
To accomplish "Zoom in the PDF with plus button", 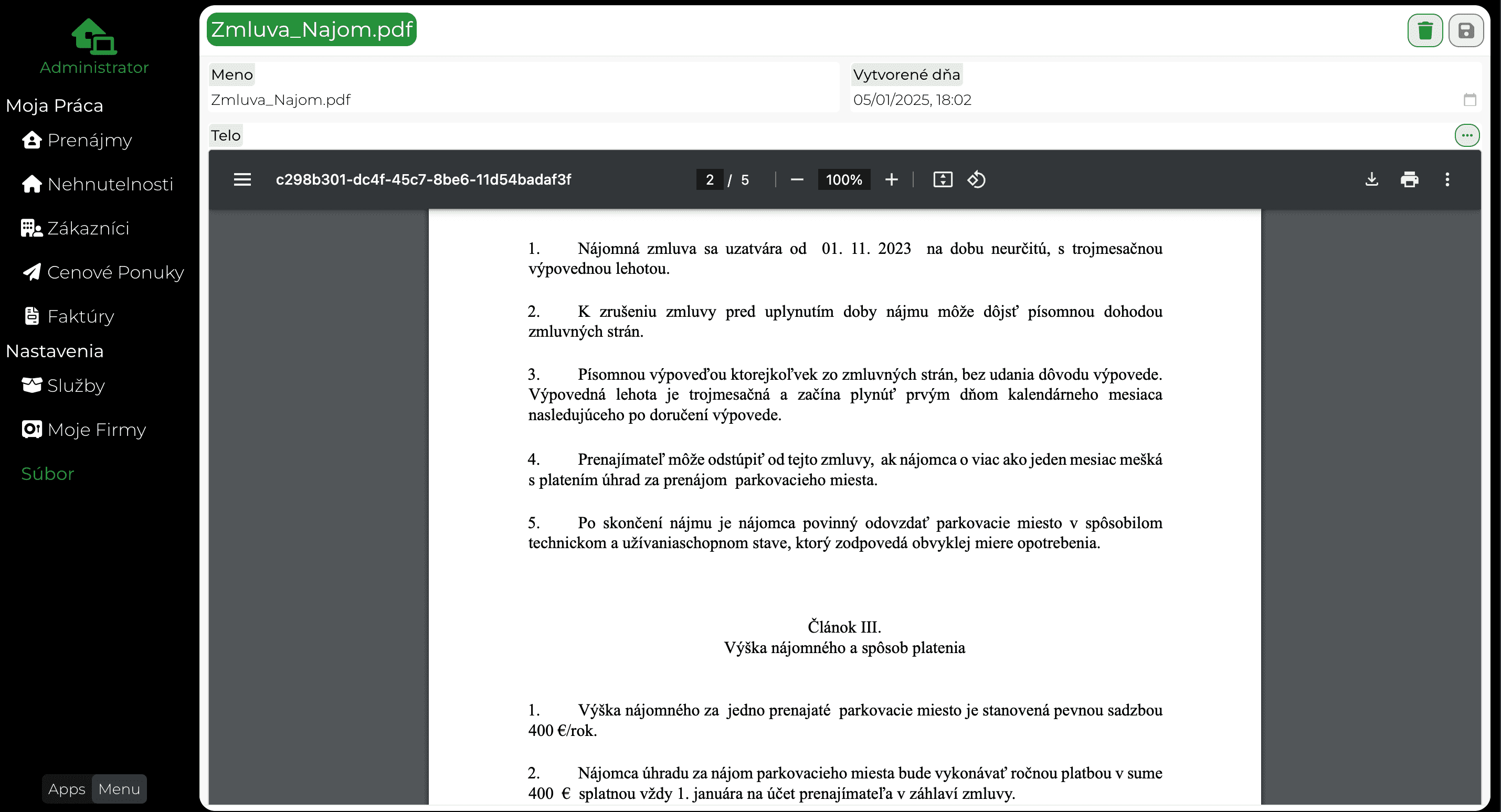I will click(891, 179).
